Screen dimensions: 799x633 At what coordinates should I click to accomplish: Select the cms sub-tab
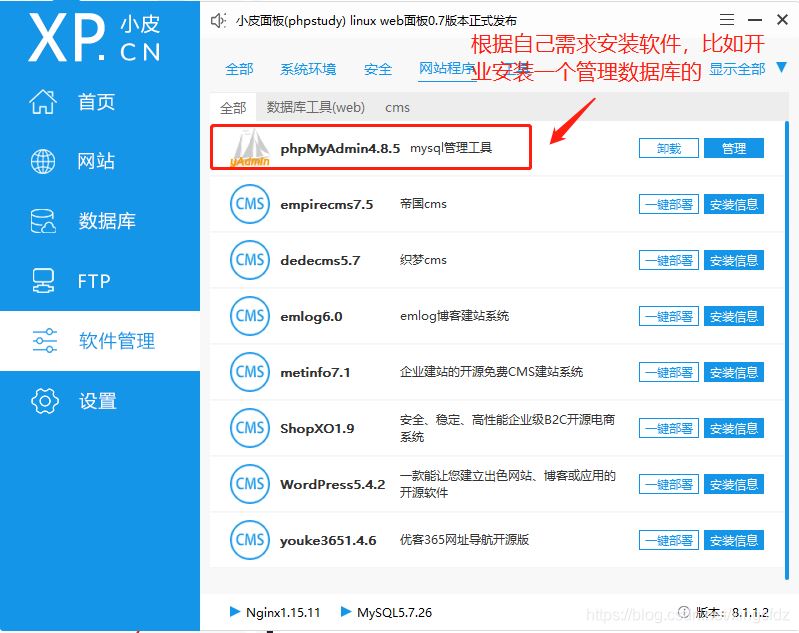click(x=397, y=107)
